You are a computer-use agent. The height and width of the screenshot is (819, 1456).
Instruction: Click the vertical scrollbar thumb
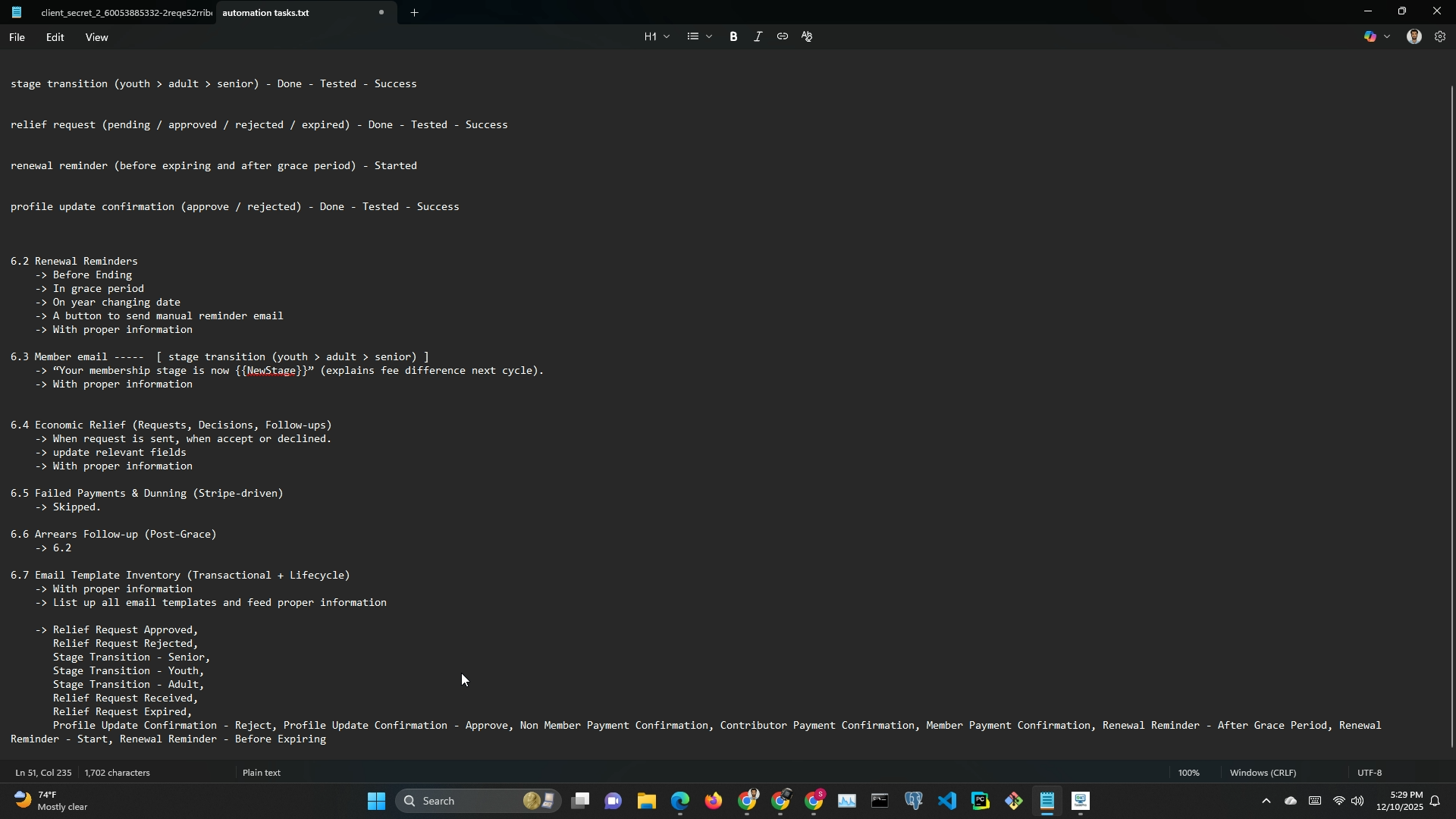point(1451,416)
